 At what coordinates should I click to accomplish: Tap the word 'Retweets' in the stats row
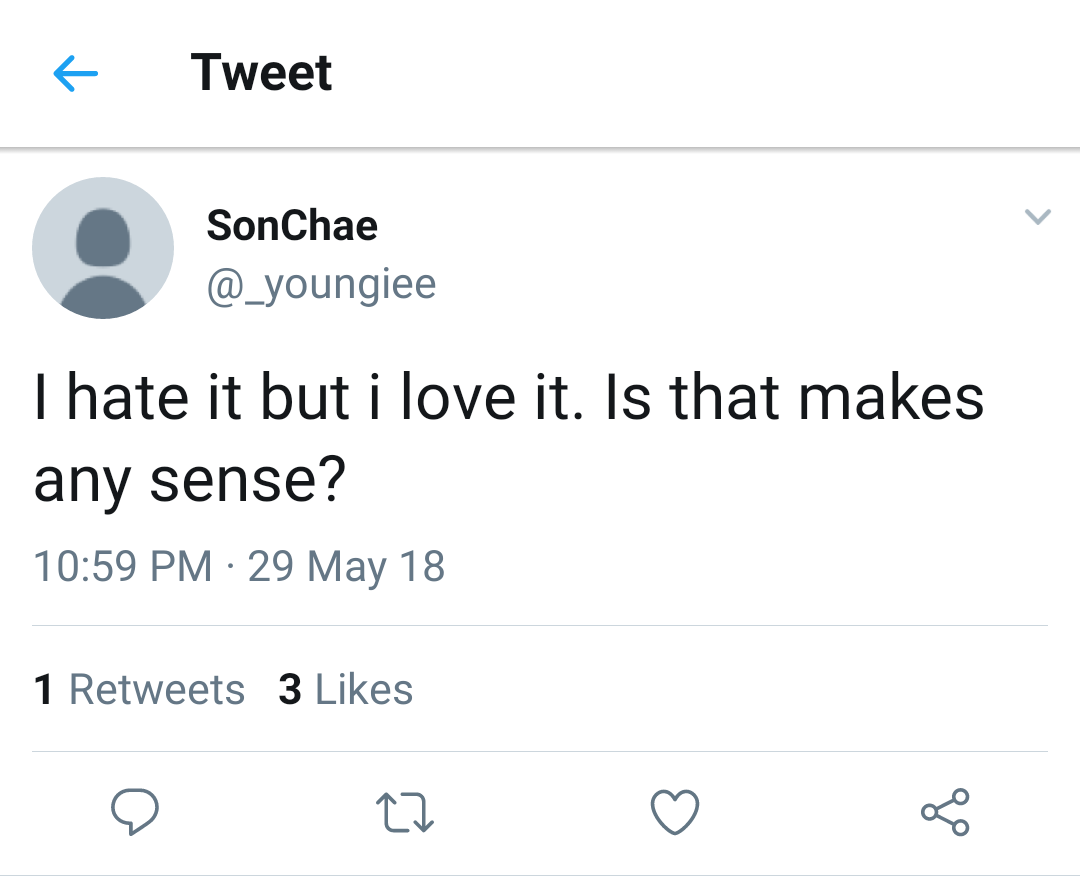coord(157,690)
